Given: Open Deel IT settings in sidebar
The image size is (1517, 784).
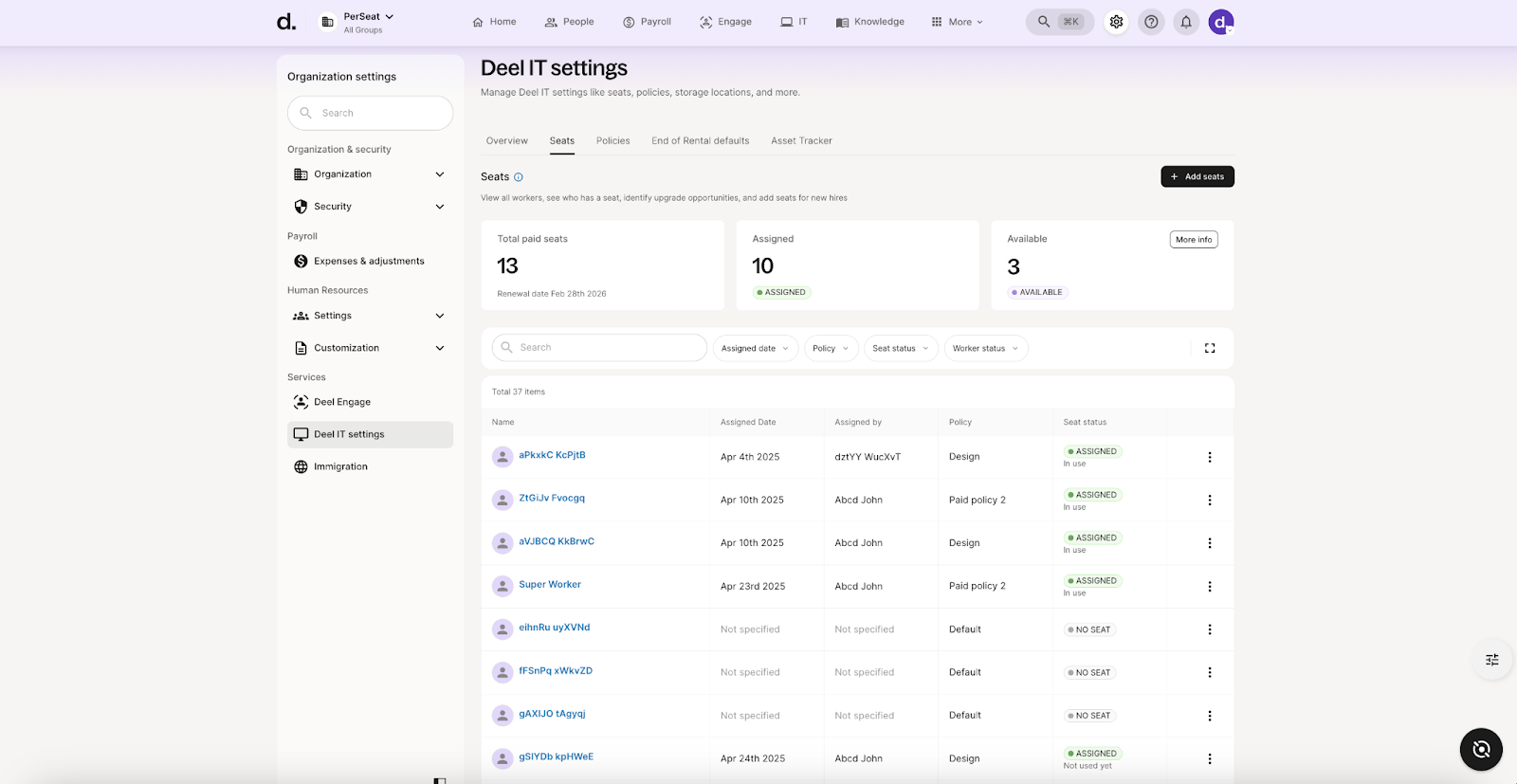Looking at the screenshot, I should click(370, 434).
